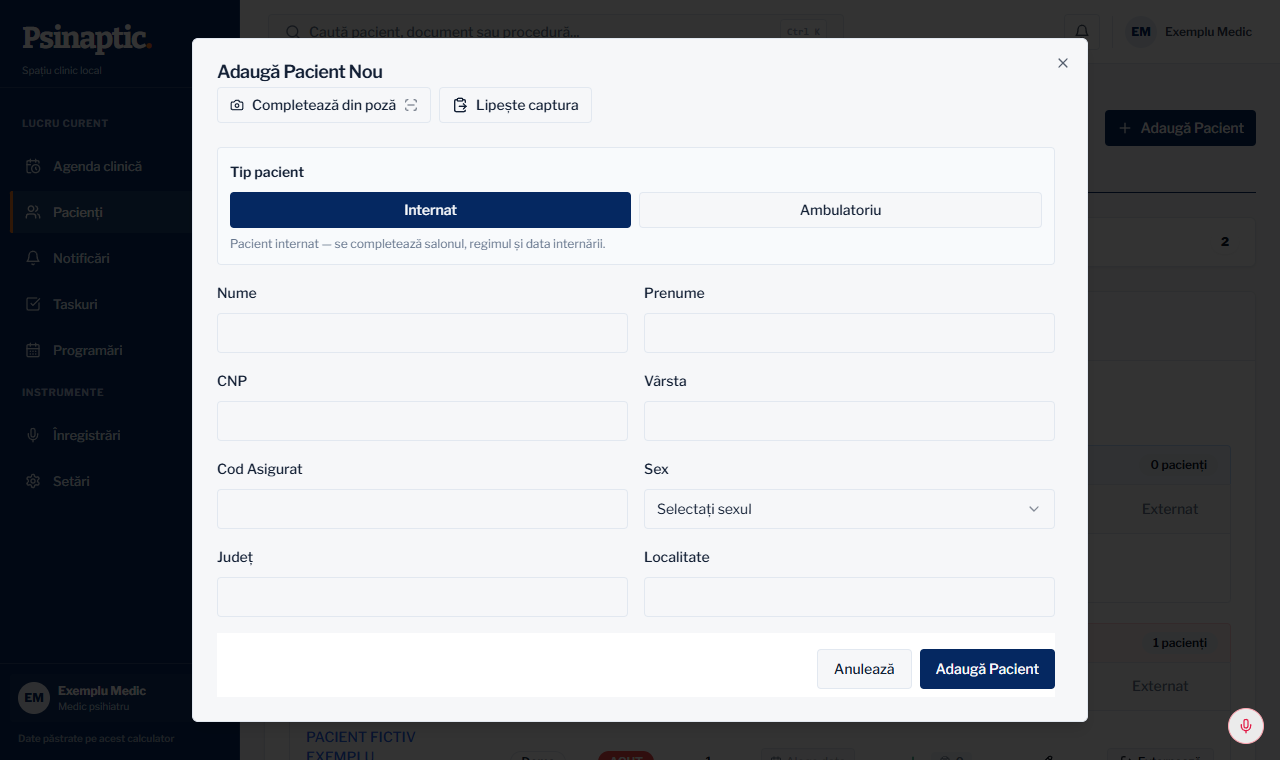1280x760 pixels.
Task: Open Agenda clinică via its calendar icon
Action: point(33,166)
